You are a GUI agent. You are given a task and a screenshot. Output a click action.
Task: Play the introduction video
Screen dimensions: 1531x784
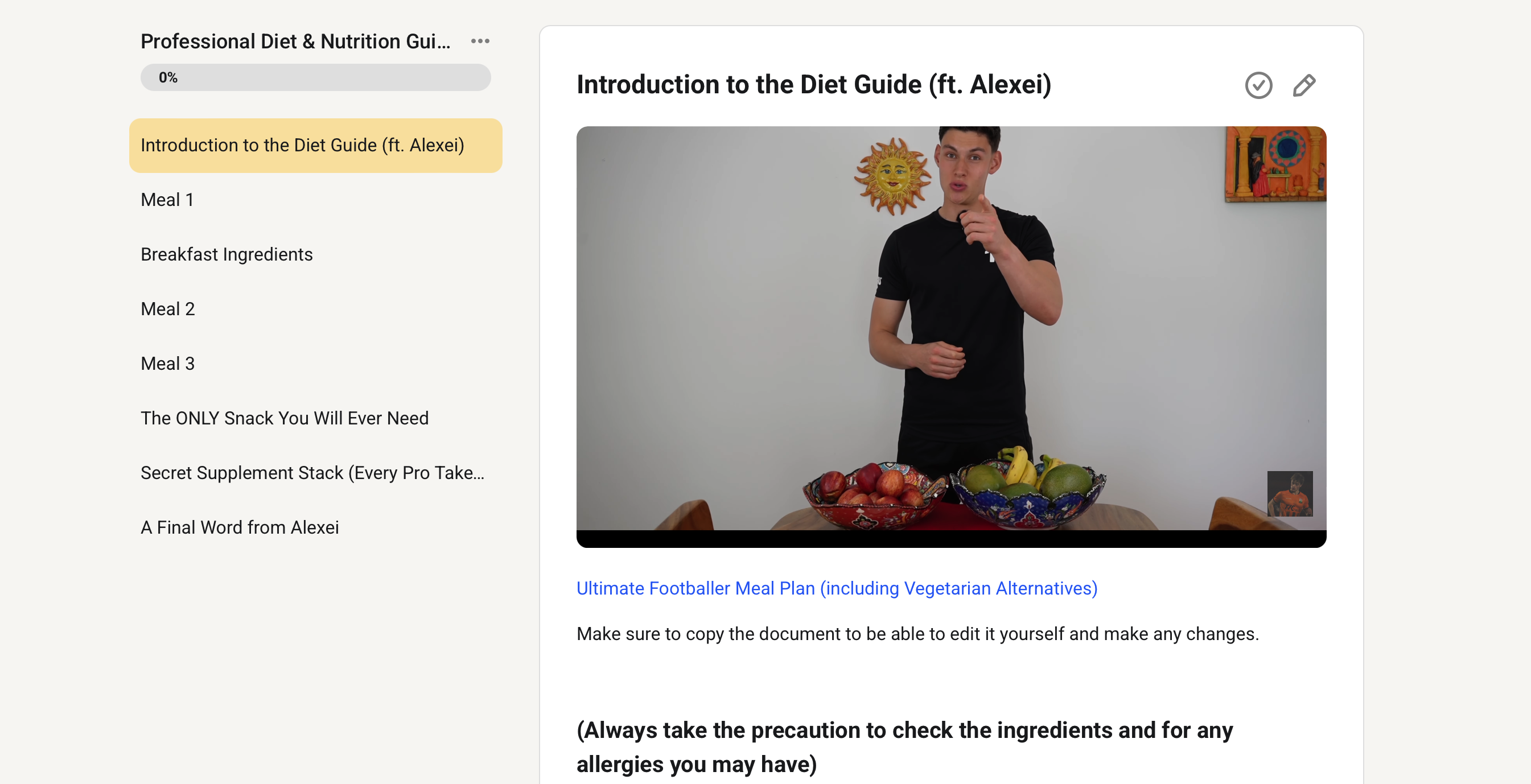(x=951, y=328)
